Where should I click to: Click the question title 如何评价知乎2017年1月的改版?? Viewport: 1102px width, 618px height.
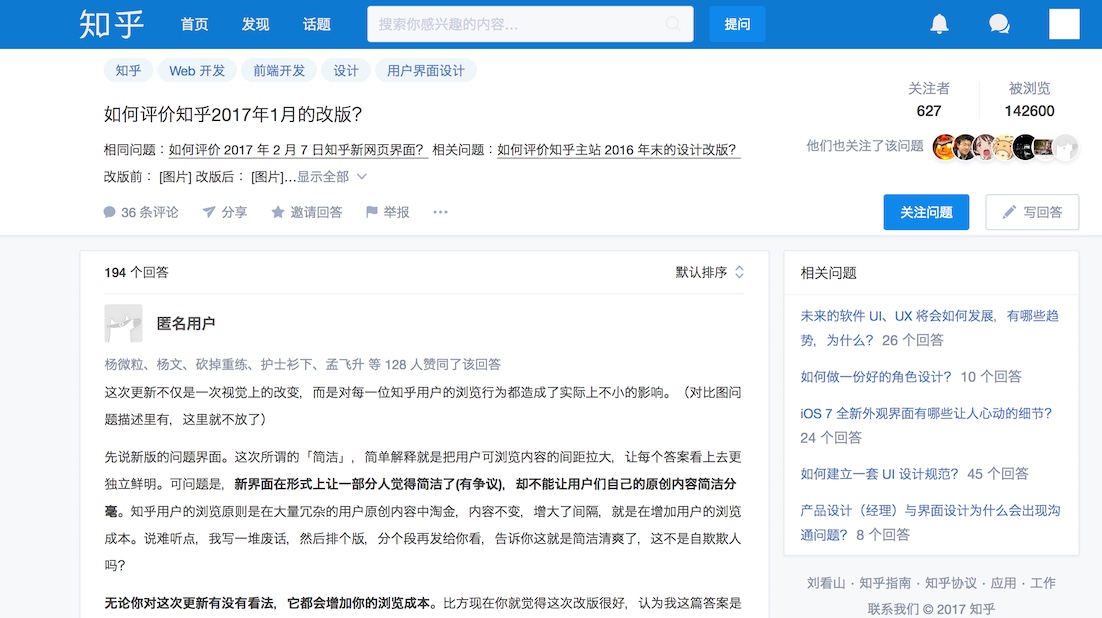(233, 114)
